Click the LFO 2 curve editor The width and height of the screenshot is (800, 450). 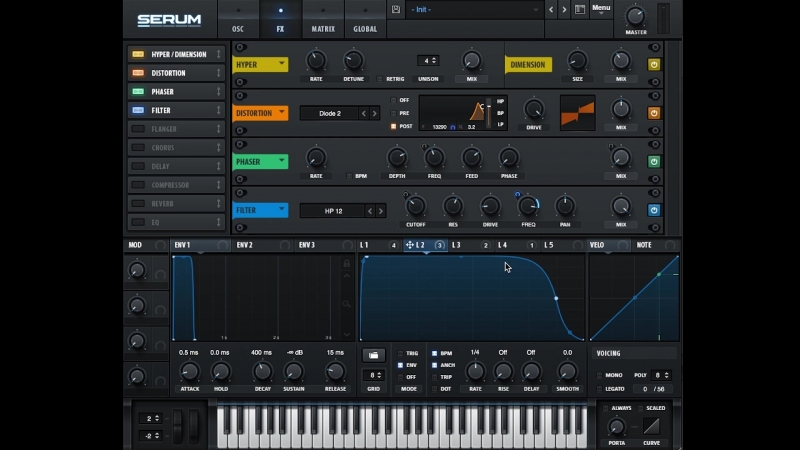pos(472,298)
